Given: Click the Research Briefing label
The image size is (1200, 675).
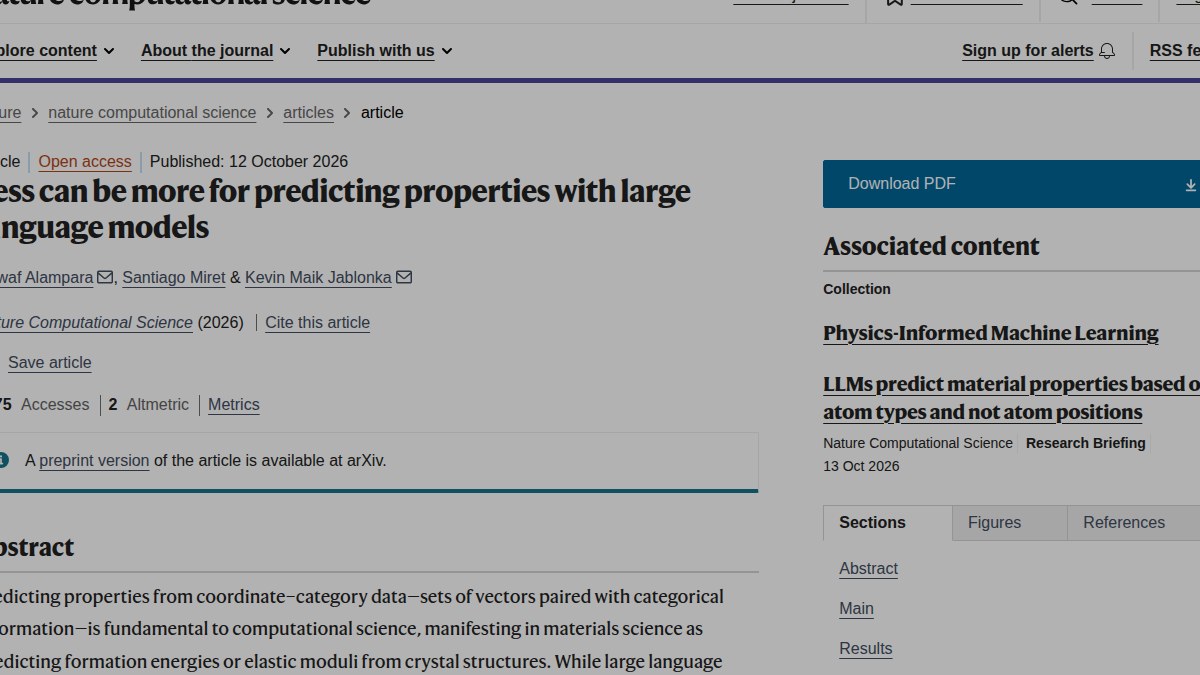Looking at the screenshot, I should tap(1086, 443).
